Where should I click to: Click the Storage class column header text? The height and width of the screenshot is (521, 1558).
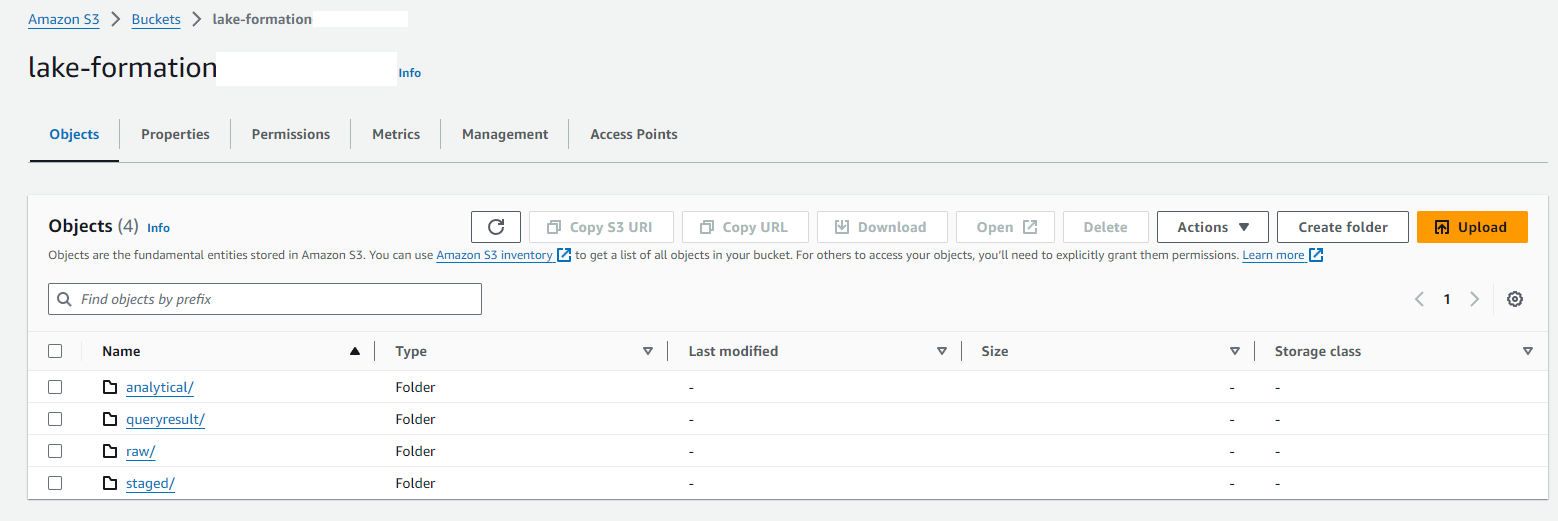[x=1318, y=351]
